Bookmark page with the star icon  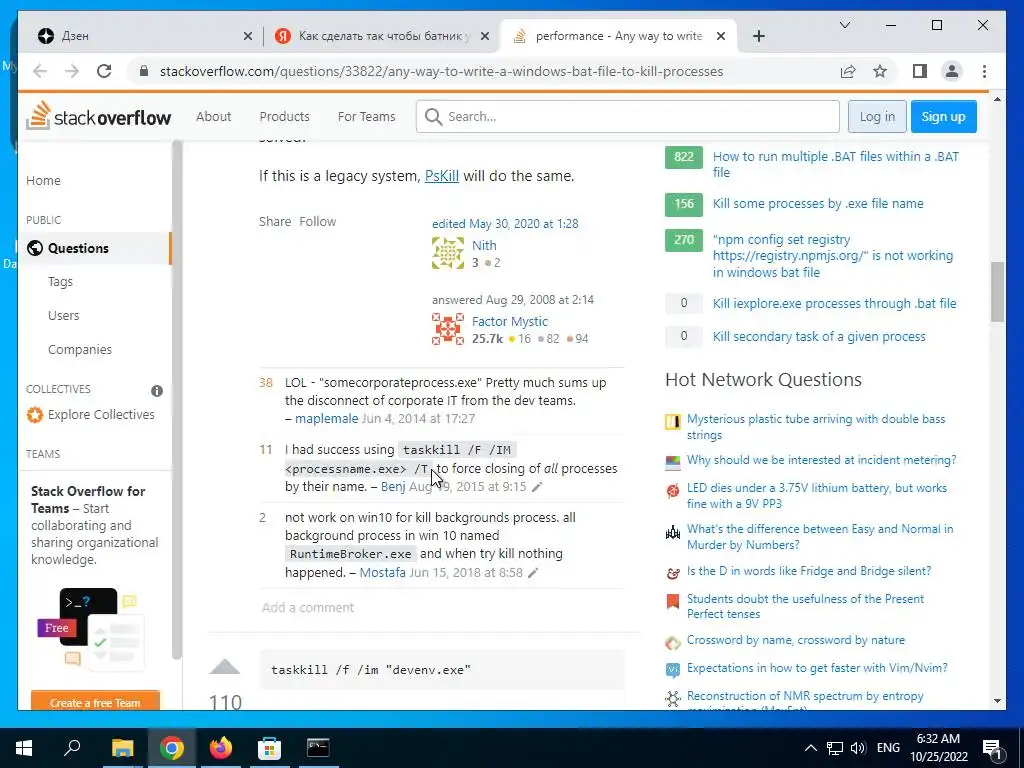tap(880, 71)
